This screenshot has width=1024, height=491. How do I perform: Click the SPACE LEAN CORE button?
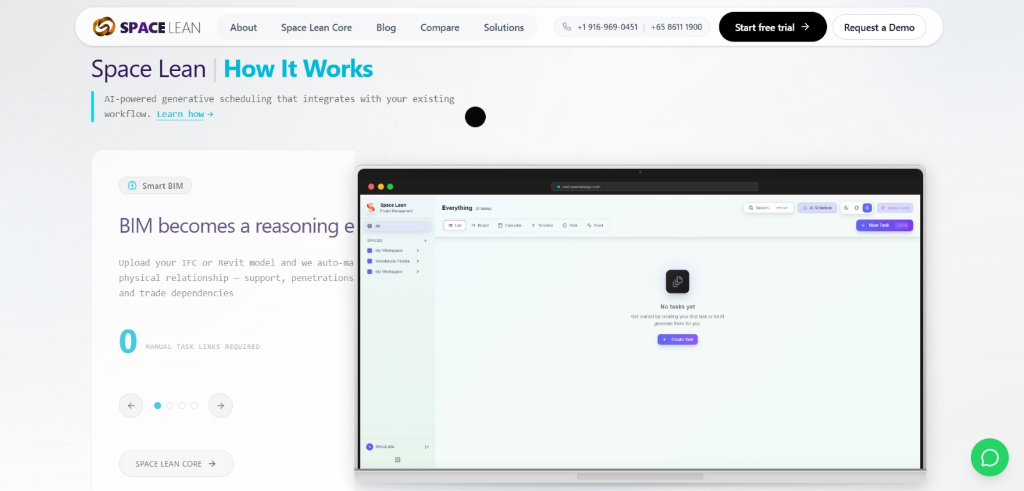click(176, 464)
